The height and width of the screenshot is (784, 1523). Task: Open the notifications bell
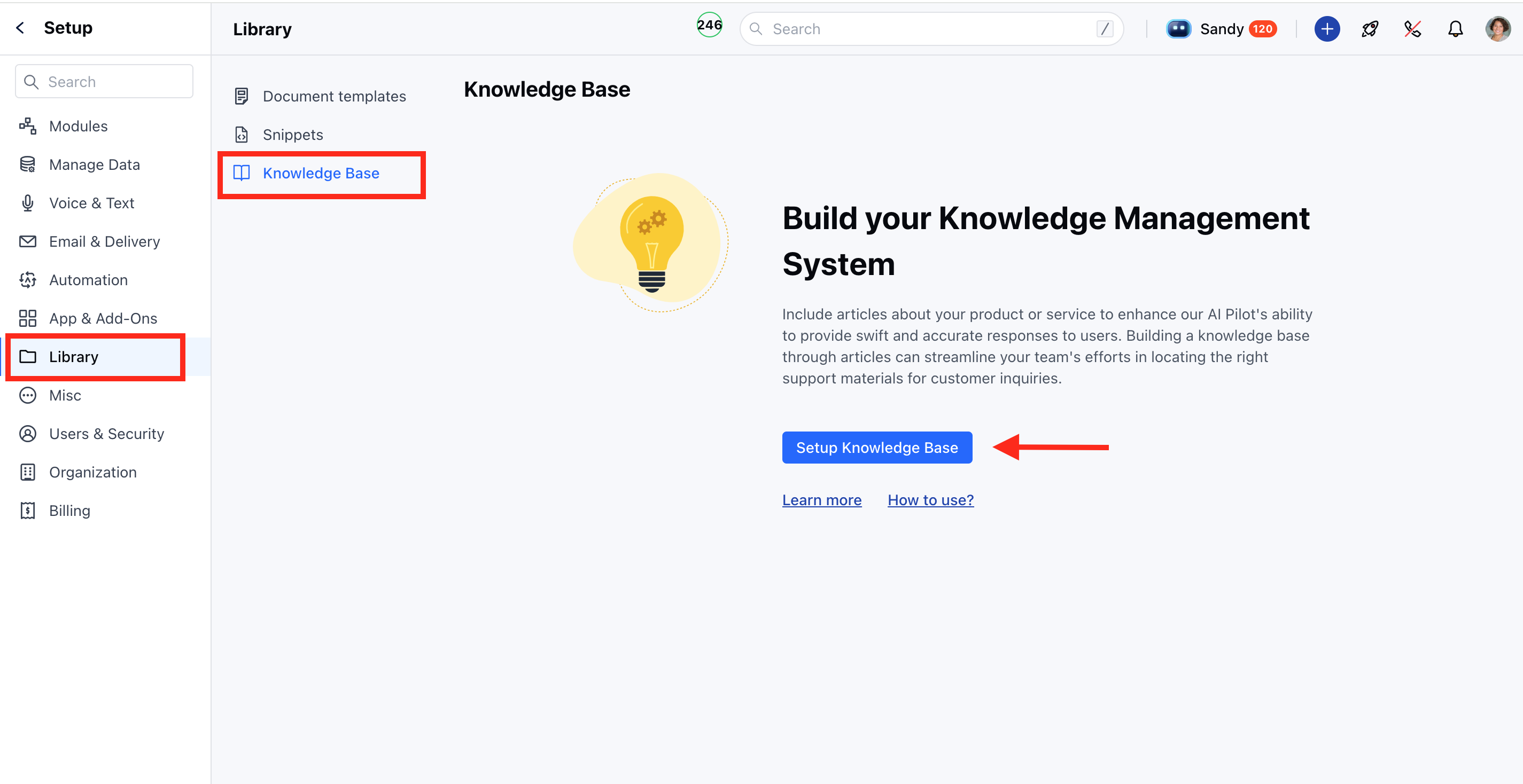1455,28
